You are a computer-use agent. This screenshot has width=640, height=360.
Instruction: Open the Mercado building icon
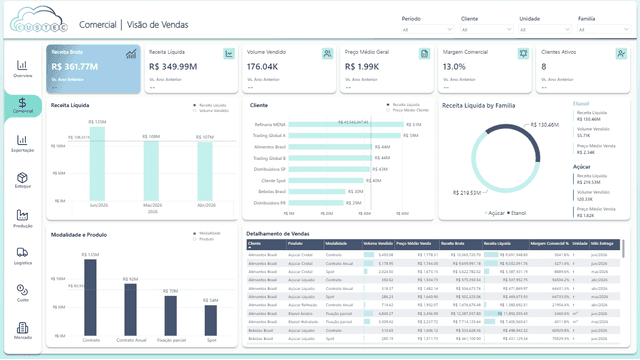click(22, 327)
